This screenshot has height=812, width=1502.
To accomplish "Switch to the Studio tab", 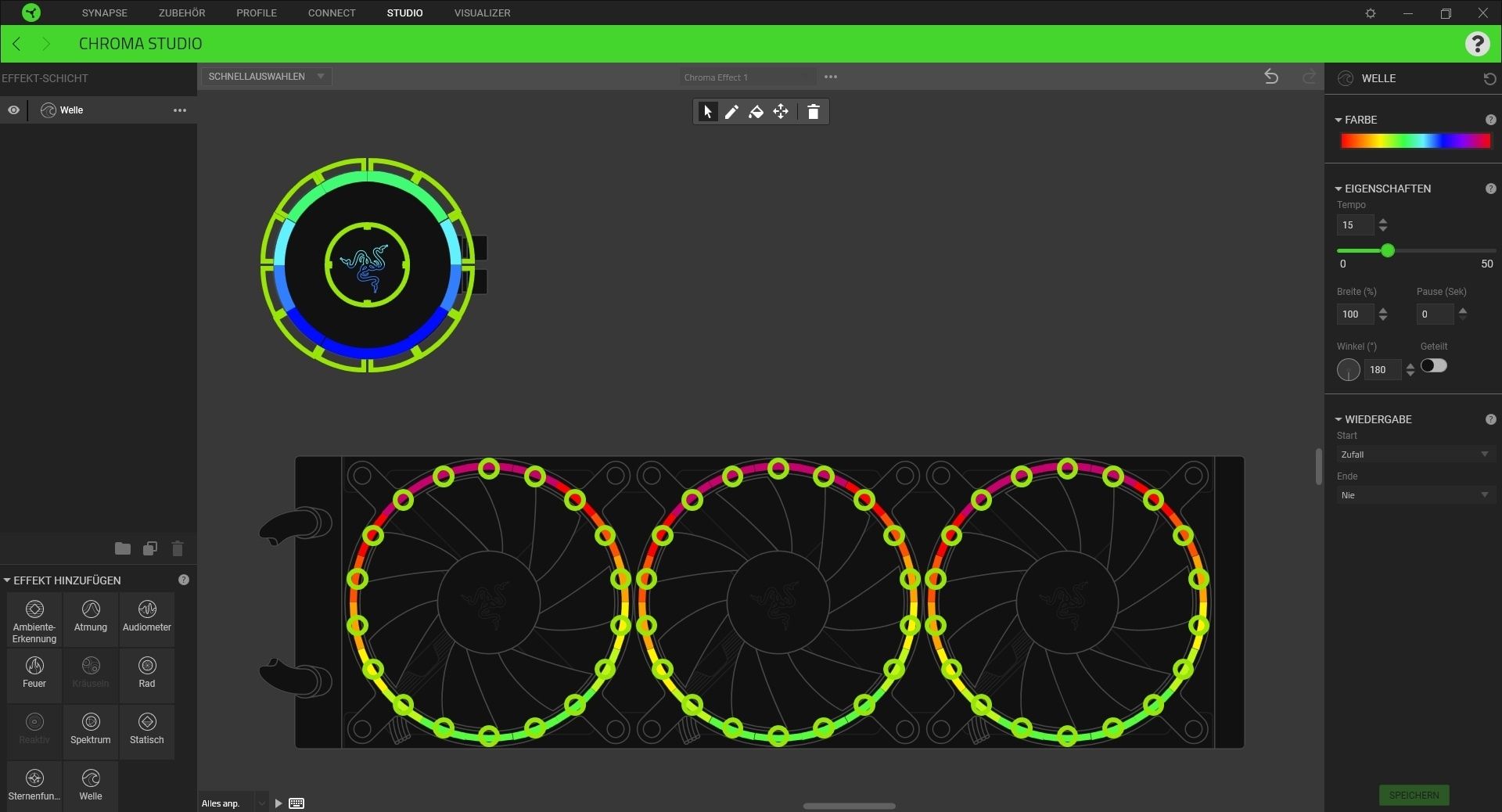I will [404, 13].
